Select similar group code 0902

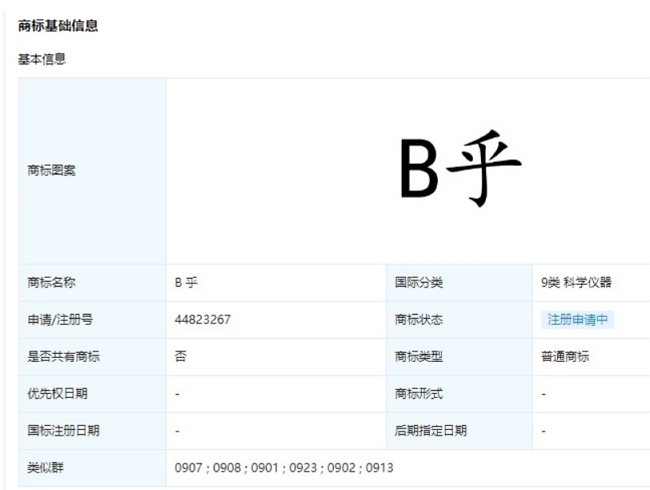click(x=341, y=468)
